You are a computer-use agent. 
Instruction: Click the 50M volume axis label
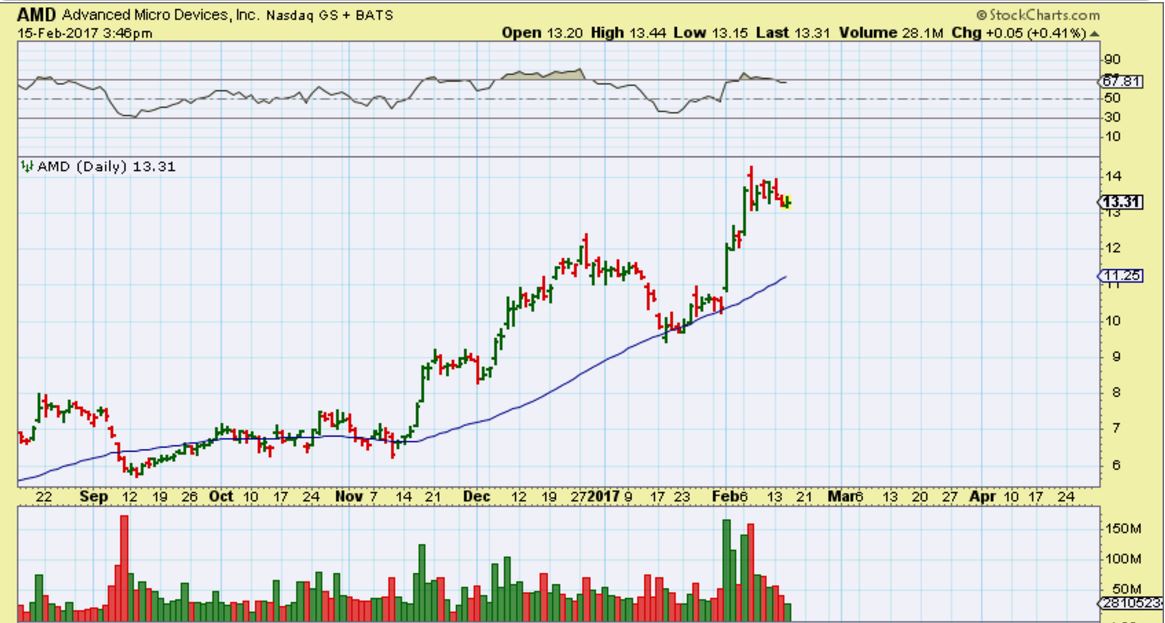click(x=1127, y=590)
